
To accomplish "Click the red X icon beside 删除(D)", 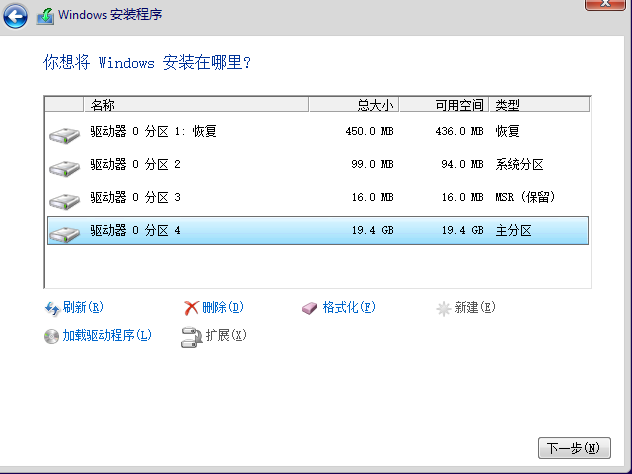I will pos(191,308).
